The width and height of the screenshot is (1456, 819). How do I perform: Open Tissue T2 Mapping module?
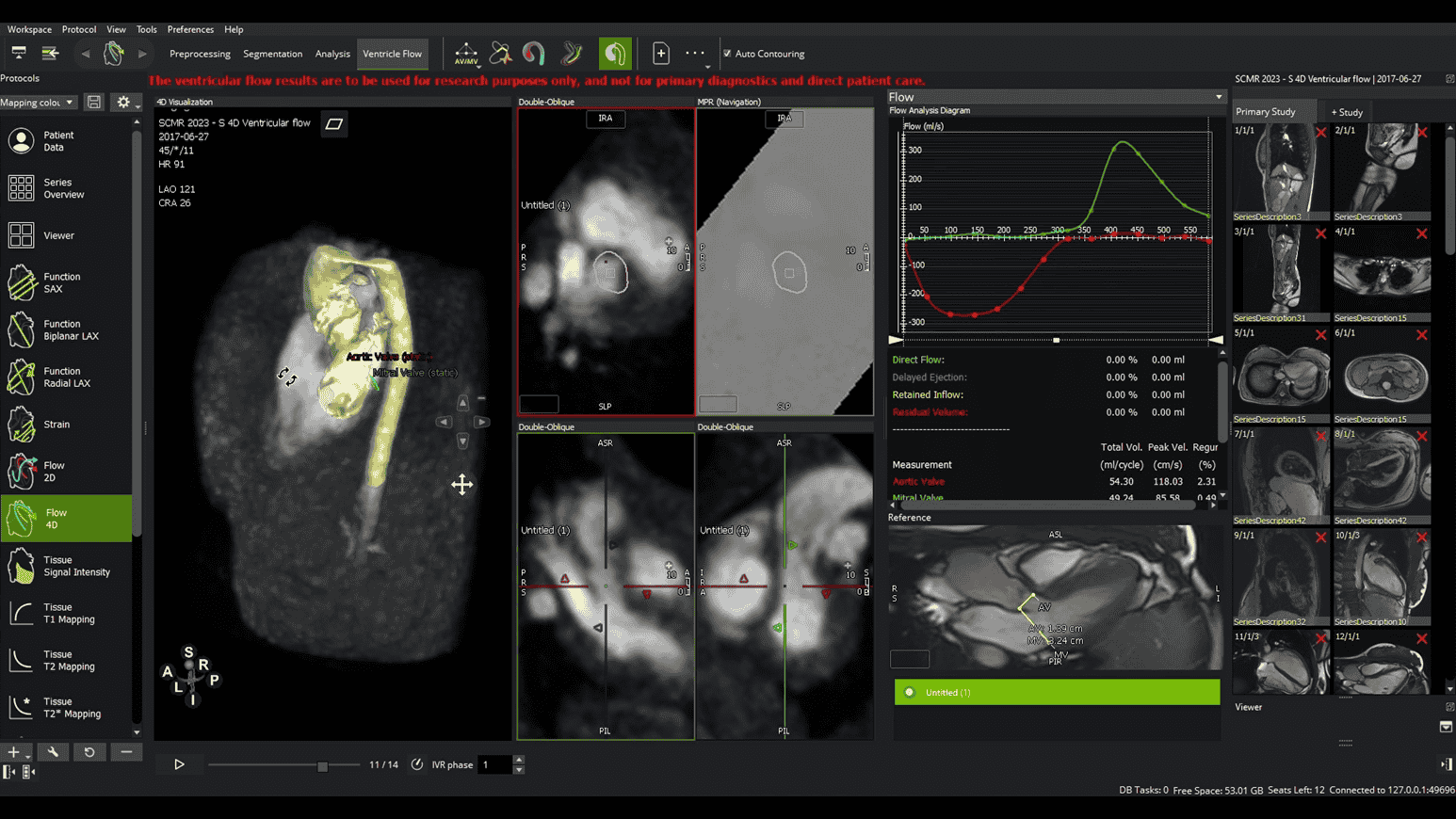click(66, 660)
